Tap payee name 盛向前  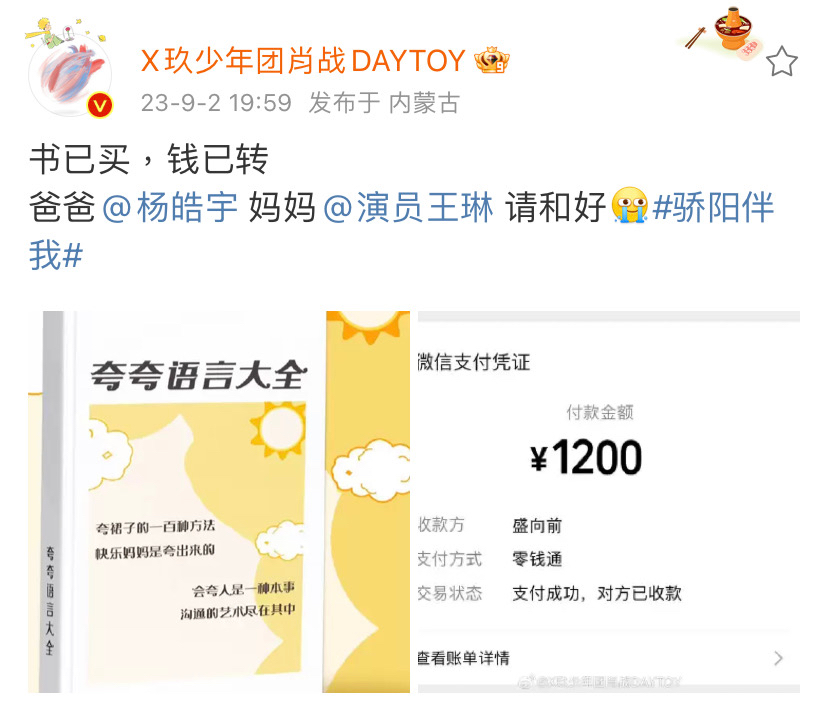[537, 525]
